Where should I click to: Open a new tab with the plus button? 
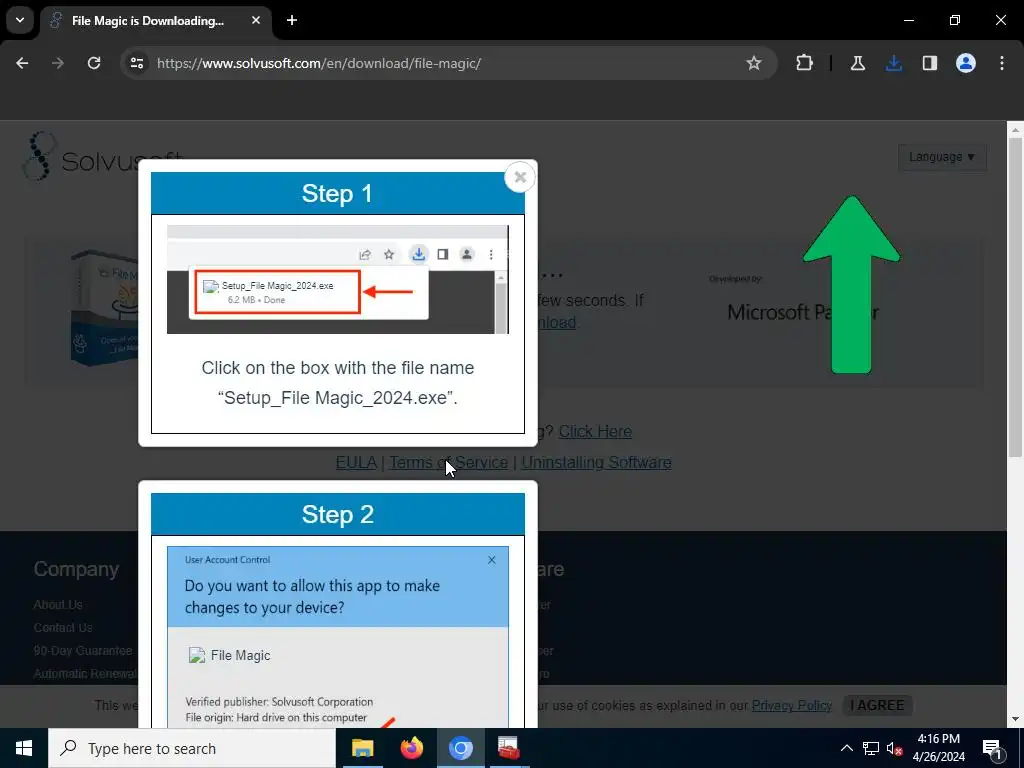coord(292,20)
